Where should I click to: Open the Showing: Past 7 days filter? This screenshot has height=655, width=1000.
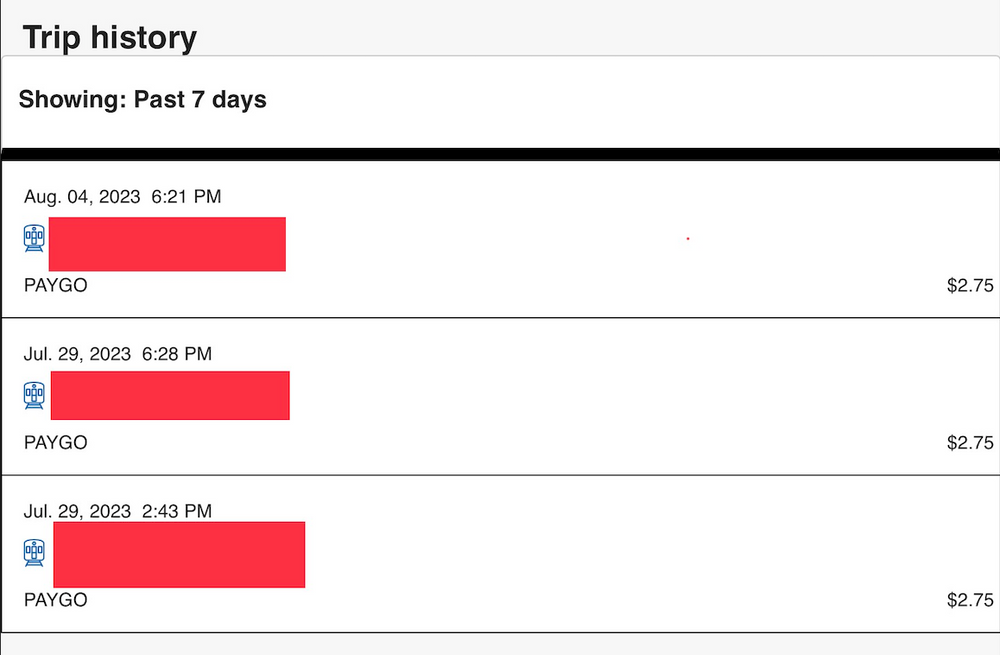[x=143, y=99]
